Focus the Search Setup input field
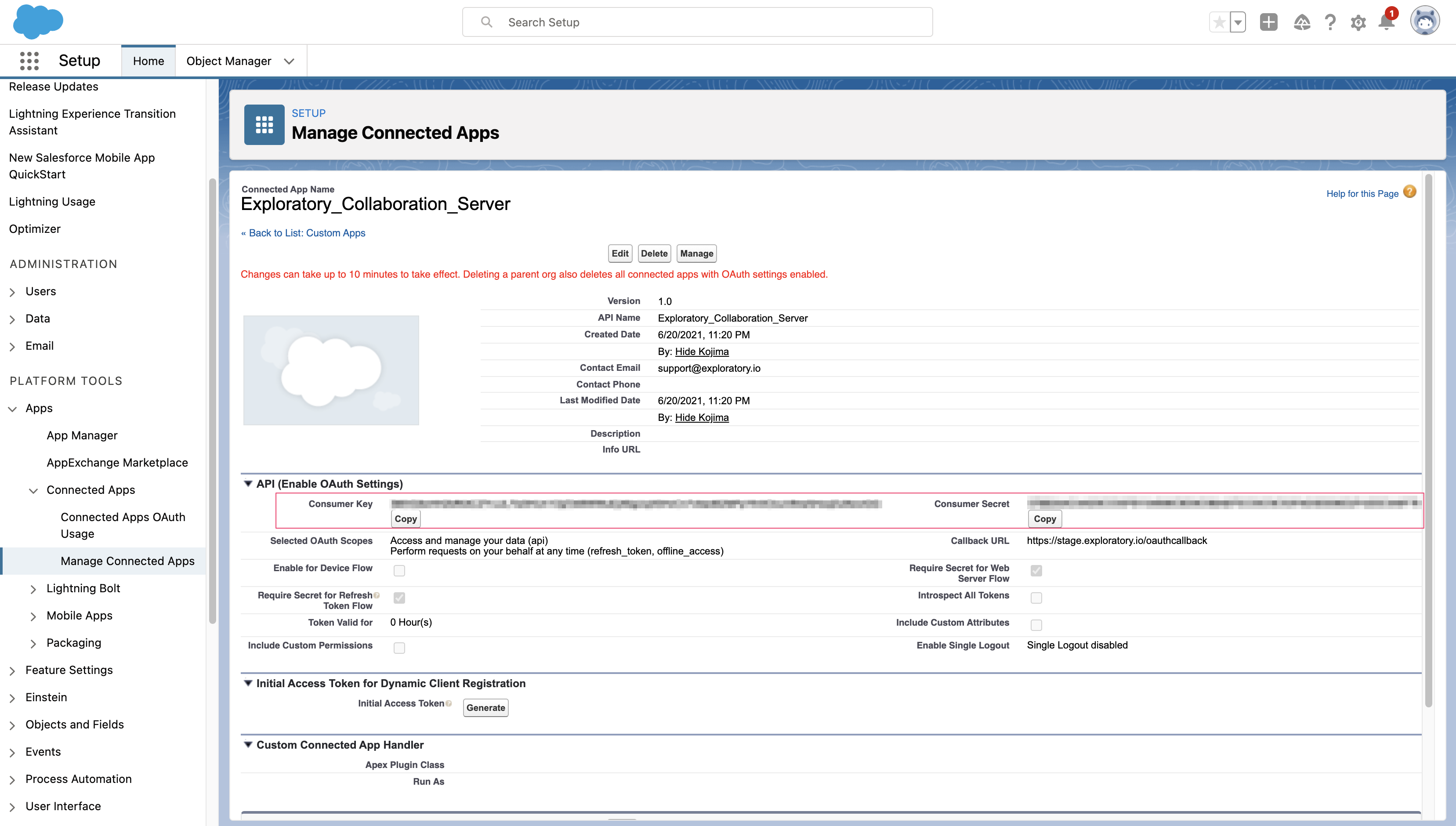 697,22
